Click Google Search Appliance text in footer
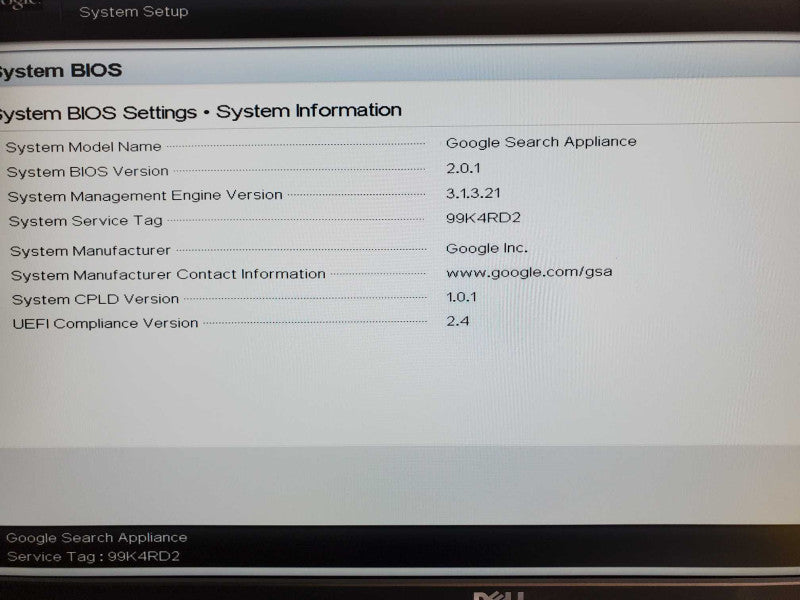The image size is (800, 600). pos(96,537)
